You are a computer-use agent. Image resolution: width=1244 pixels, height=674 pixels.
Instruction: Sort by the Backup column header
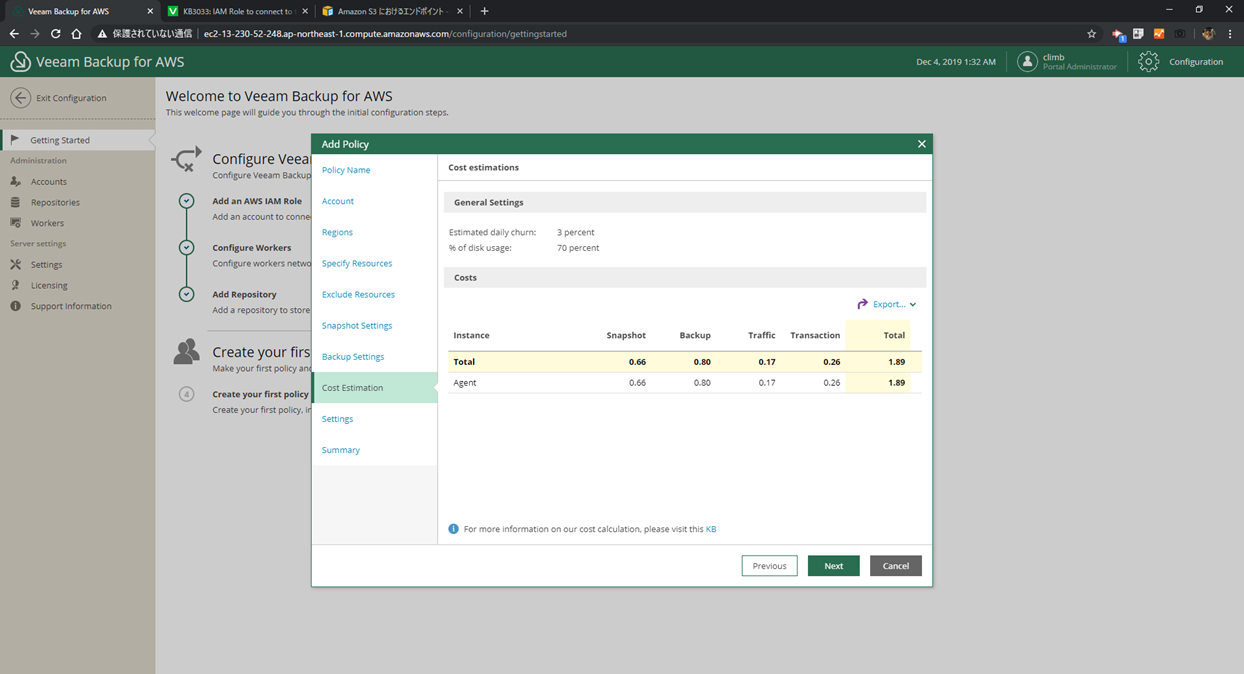tap(695, 335)
